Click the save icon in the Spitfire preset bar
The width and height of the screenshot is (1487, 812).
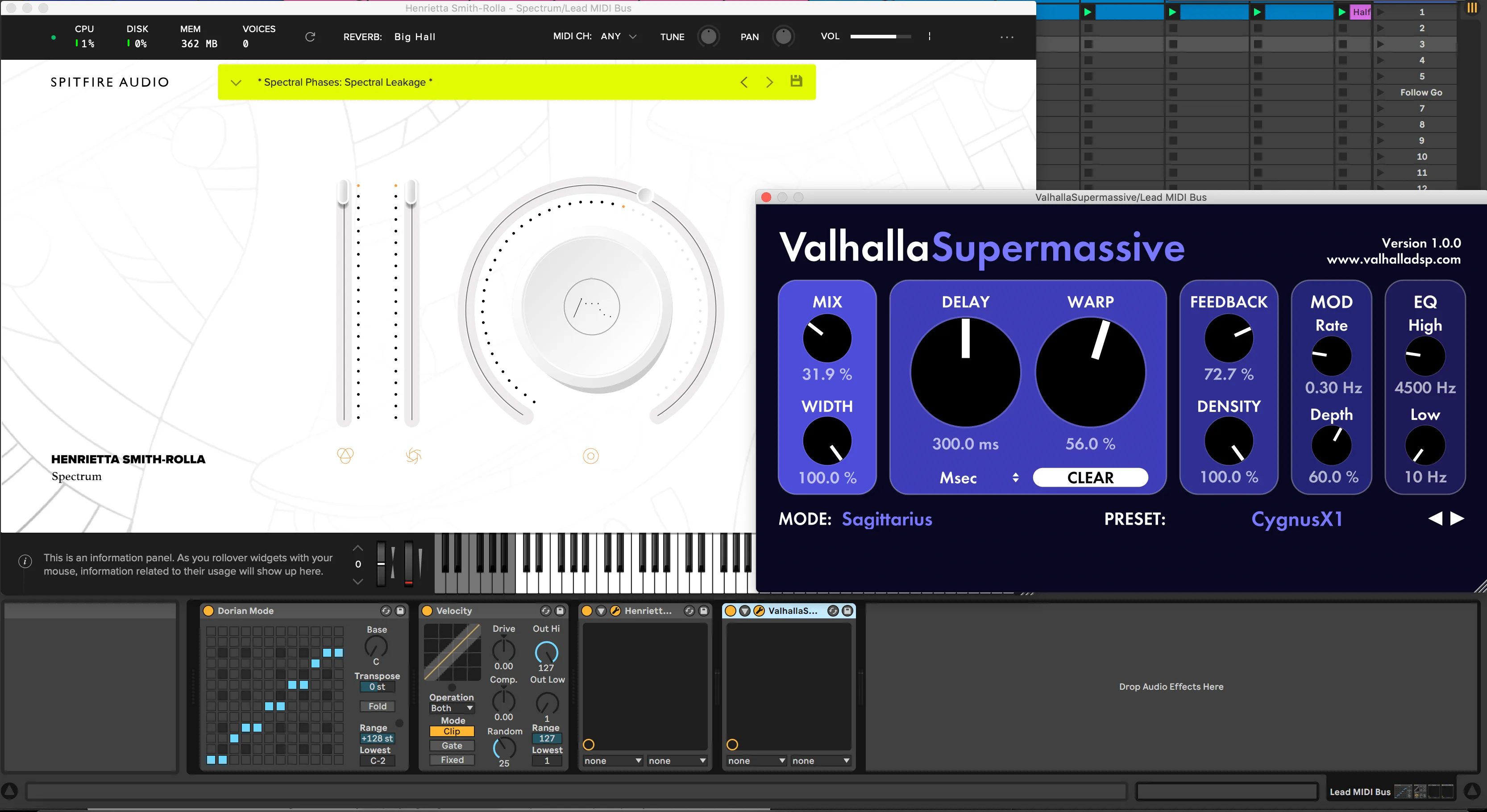pos(797,82)
